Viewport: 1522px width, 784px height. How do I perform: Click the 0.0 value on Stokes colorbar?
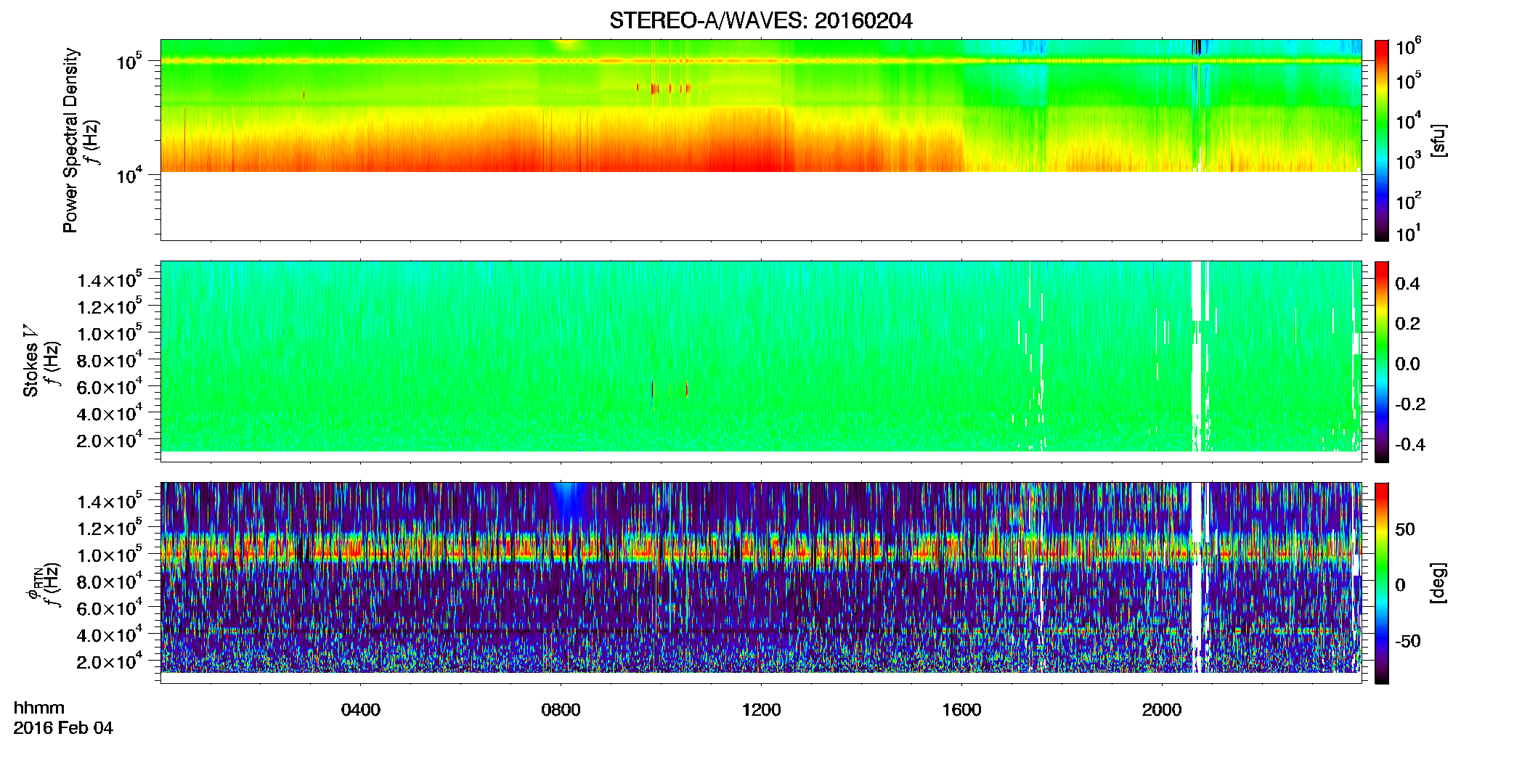[1407, 364]
